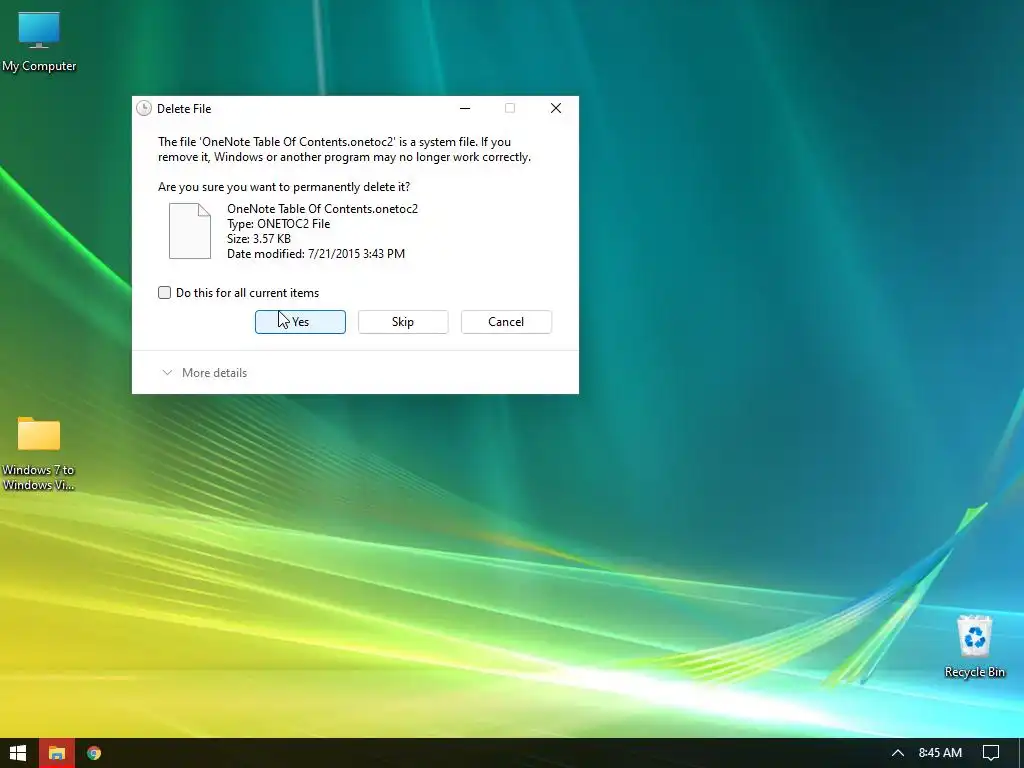Click 'Date modified: 7/21/2015 3:43 PM' text
Viewport: 1024px width, 768px height.
(x=316, y=254)
